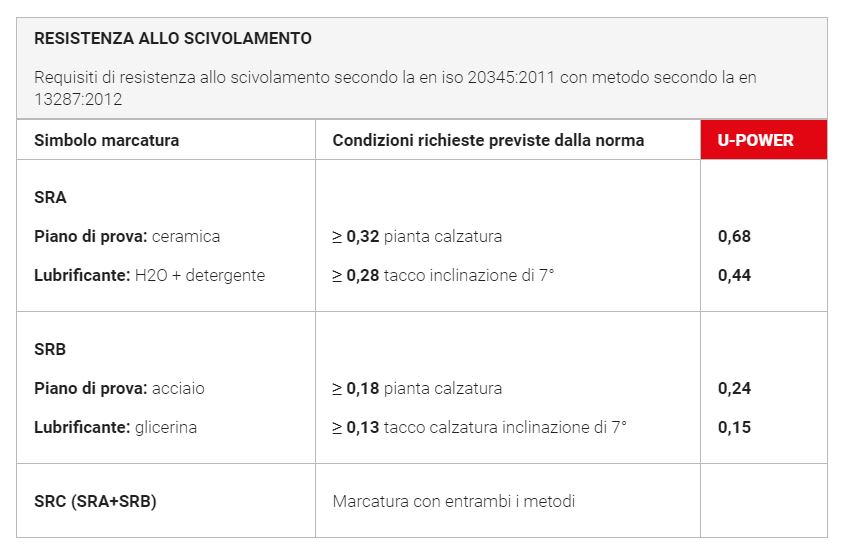
Task: Click the red U-POWER header cell
Action: 755,140
